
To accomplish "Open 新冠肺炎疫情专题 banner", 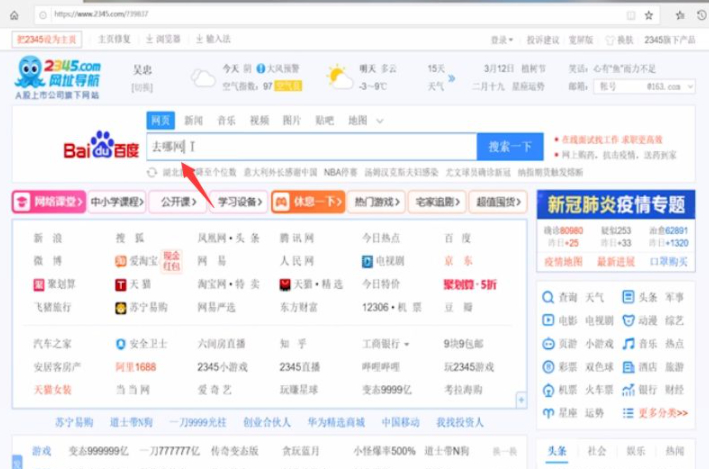I will tap(616, 204).
